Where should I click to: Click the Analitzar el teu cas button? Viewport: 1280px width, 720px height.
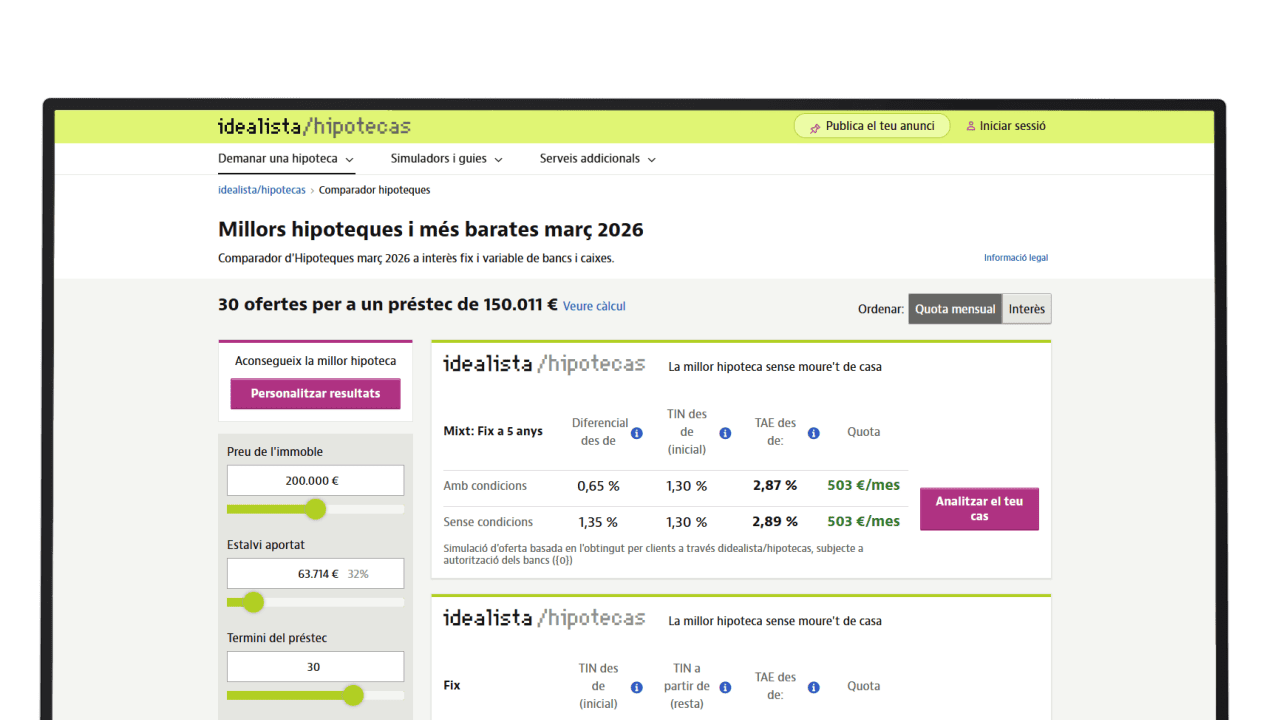click(979, 509)
